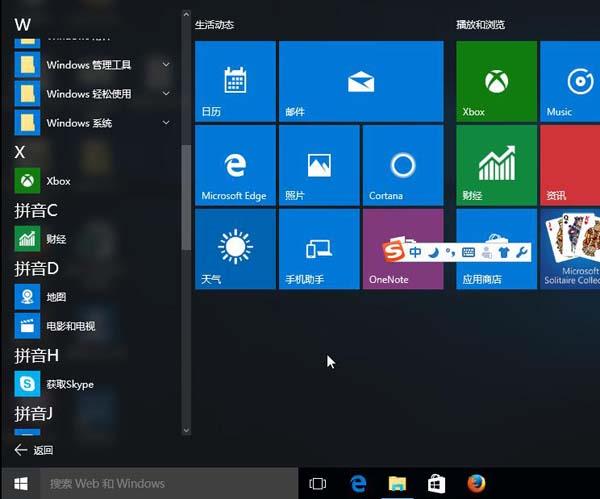Open the shirt skin icon on IME bar
This screenshot has width=600, height=499.
tap(504, 252)
